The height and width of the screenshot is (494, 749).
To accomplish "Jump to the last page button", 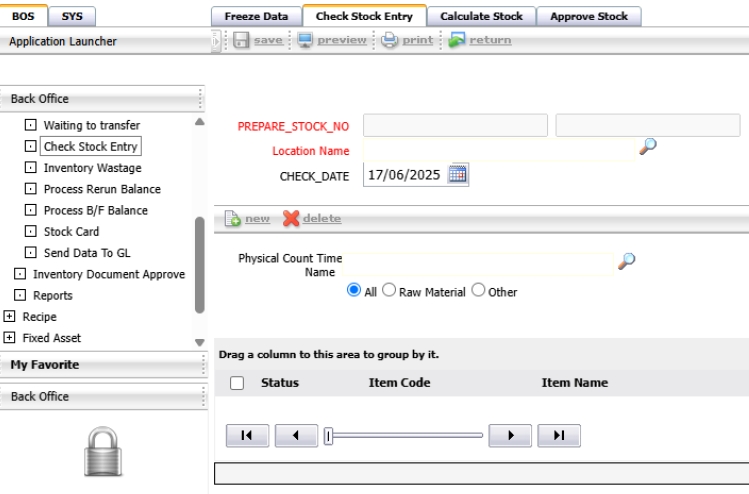I will 559,435.
